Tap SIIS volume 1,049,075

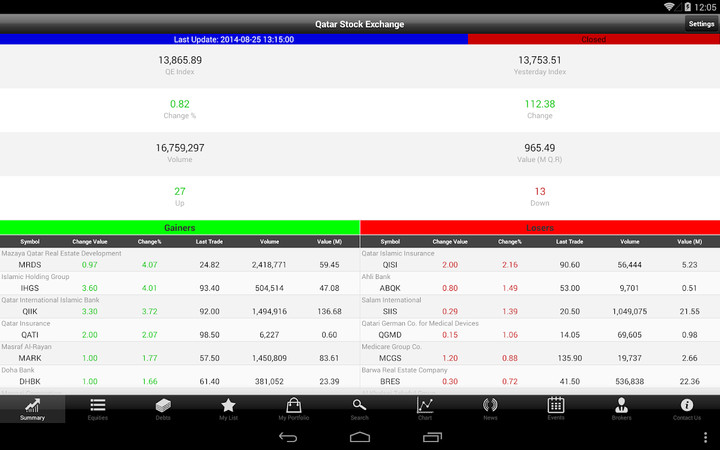[x=630, y=311]
